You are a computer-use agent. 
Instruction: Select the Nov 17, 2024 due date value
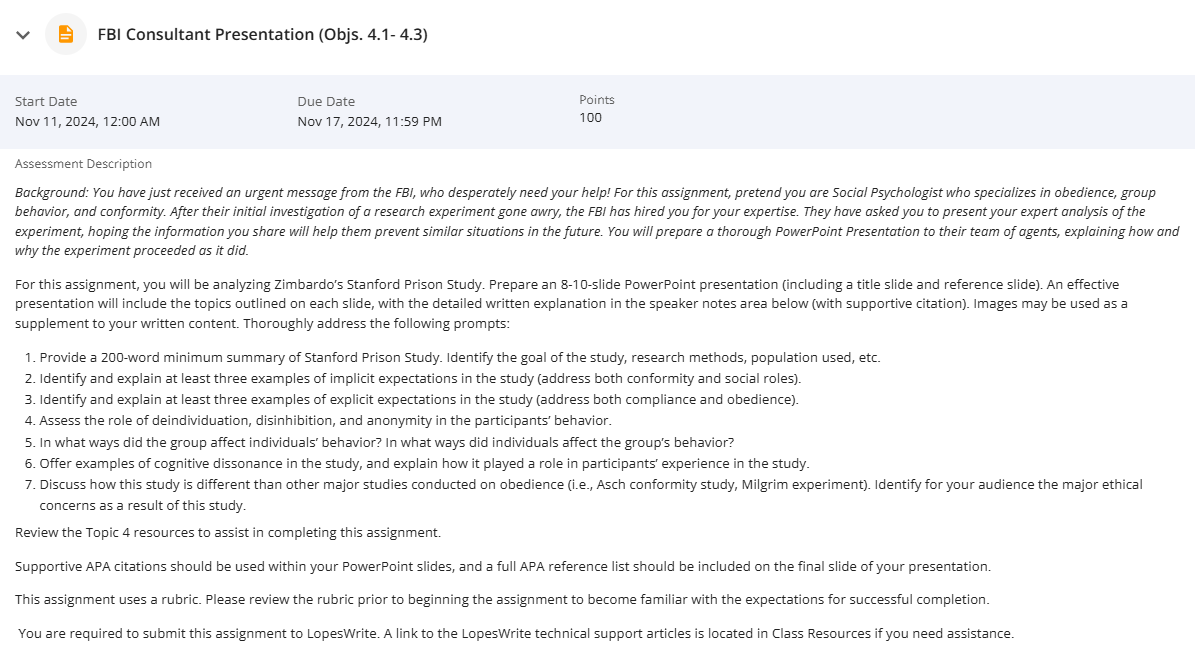click(370, 121)
